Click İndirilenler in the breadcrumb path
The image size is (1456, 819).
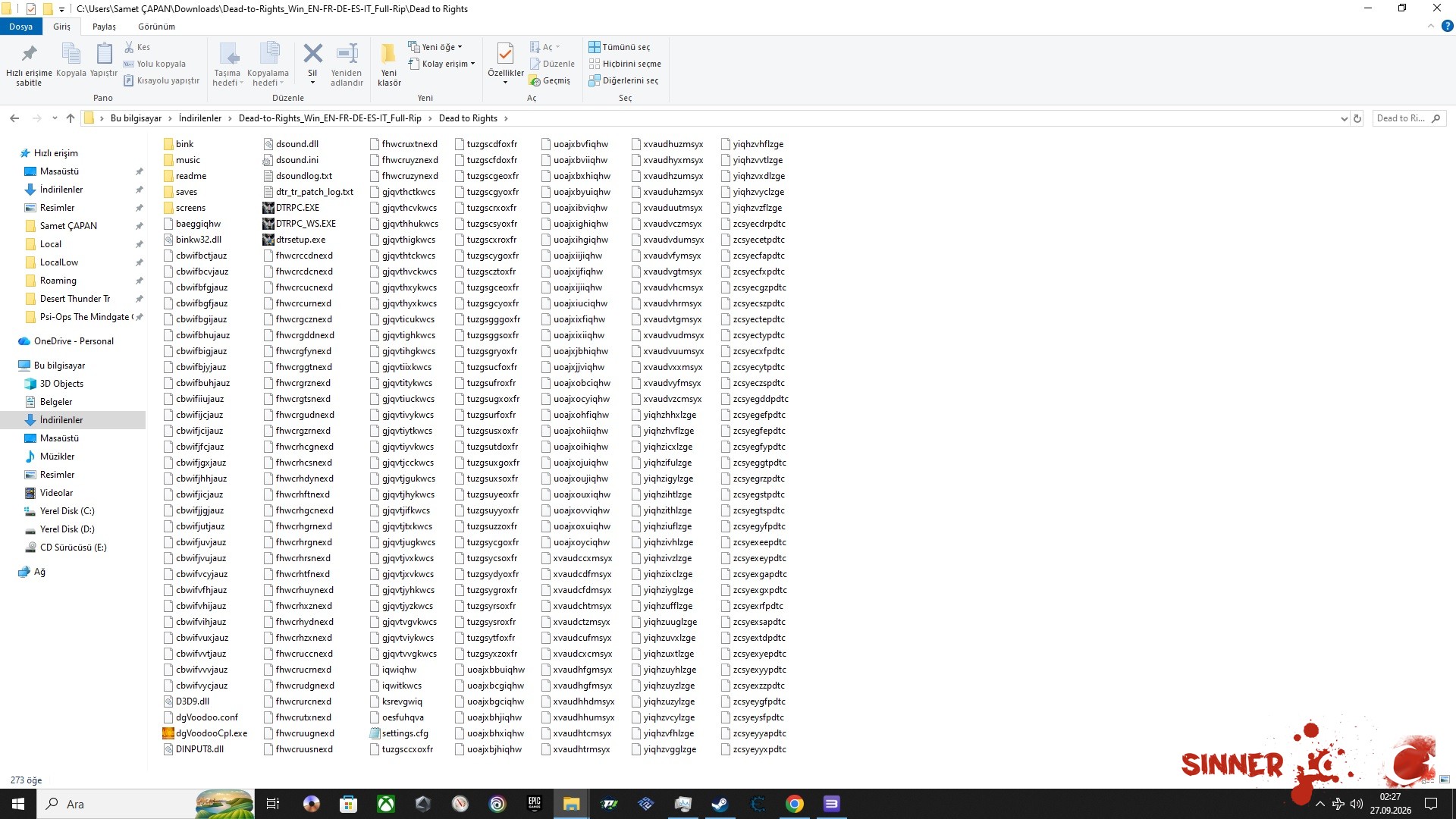200,118
